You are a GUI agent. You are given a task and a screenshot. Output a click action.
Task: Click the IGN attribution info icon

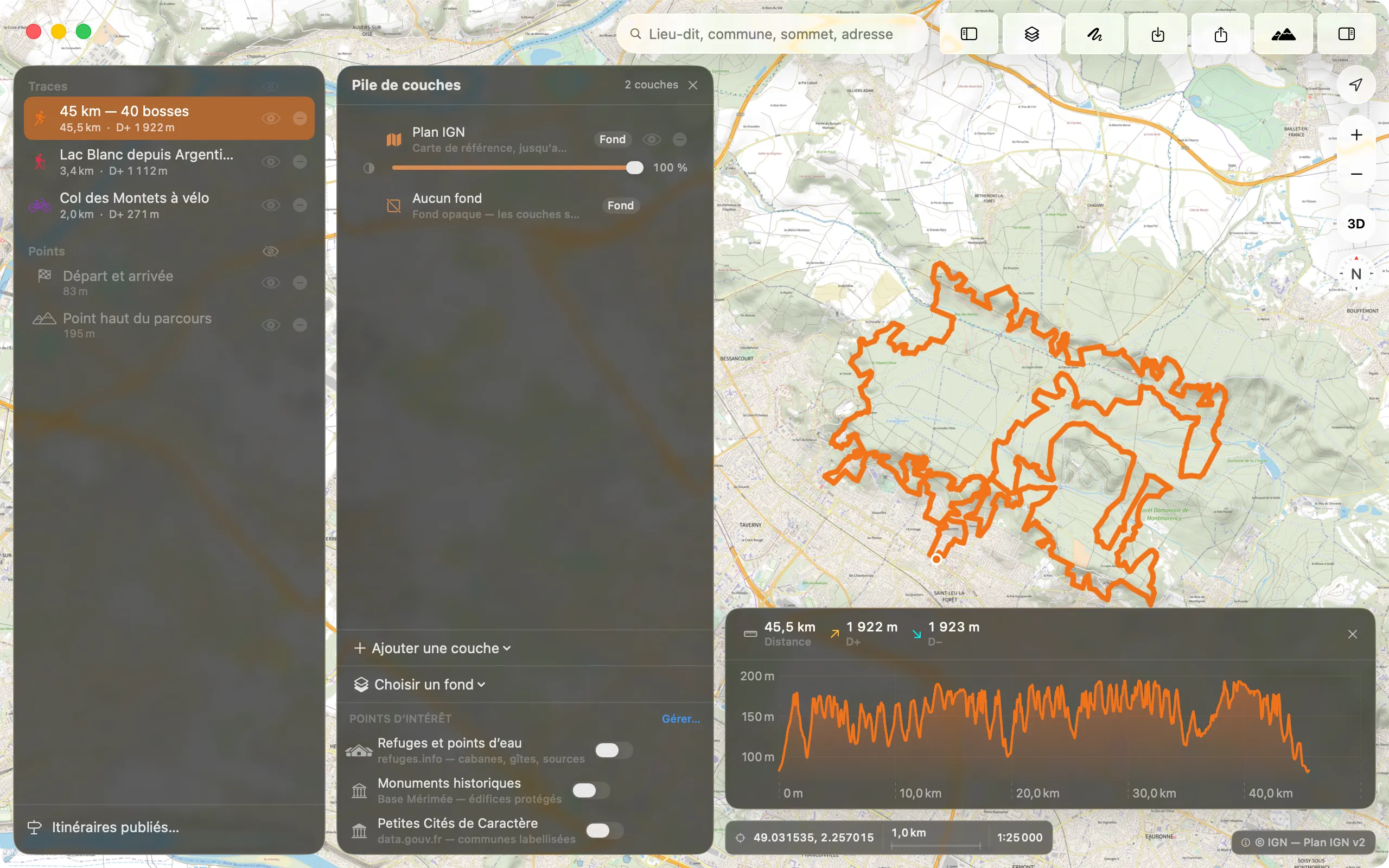[1246, 842]
